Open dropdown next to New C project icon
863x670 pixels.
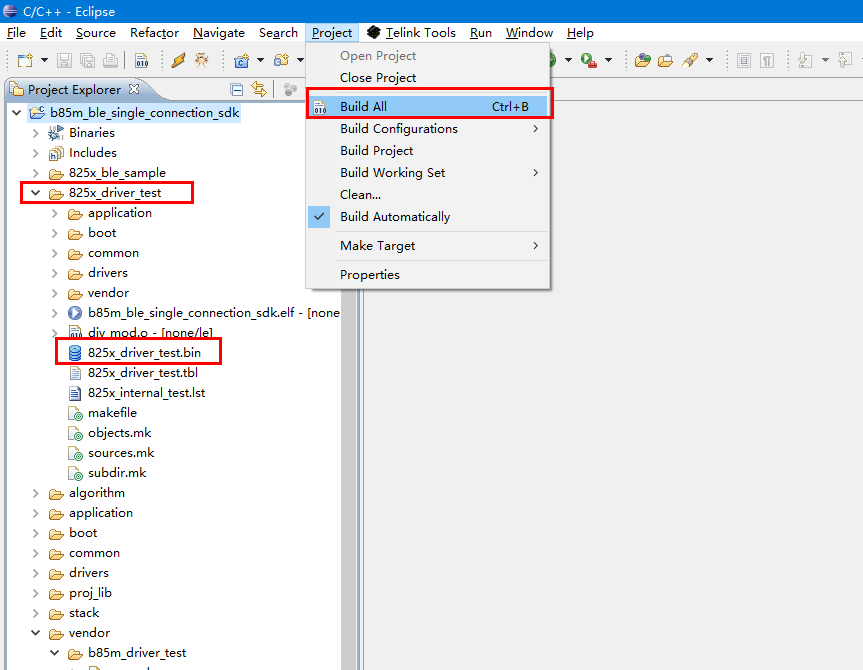tap(260, 60)
